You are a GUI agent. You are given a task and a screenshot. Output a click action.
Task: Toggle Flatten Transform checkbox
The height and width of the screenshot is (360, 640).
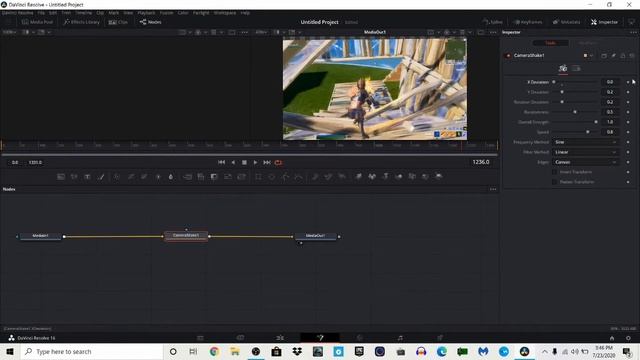click(x=555, y=182)
